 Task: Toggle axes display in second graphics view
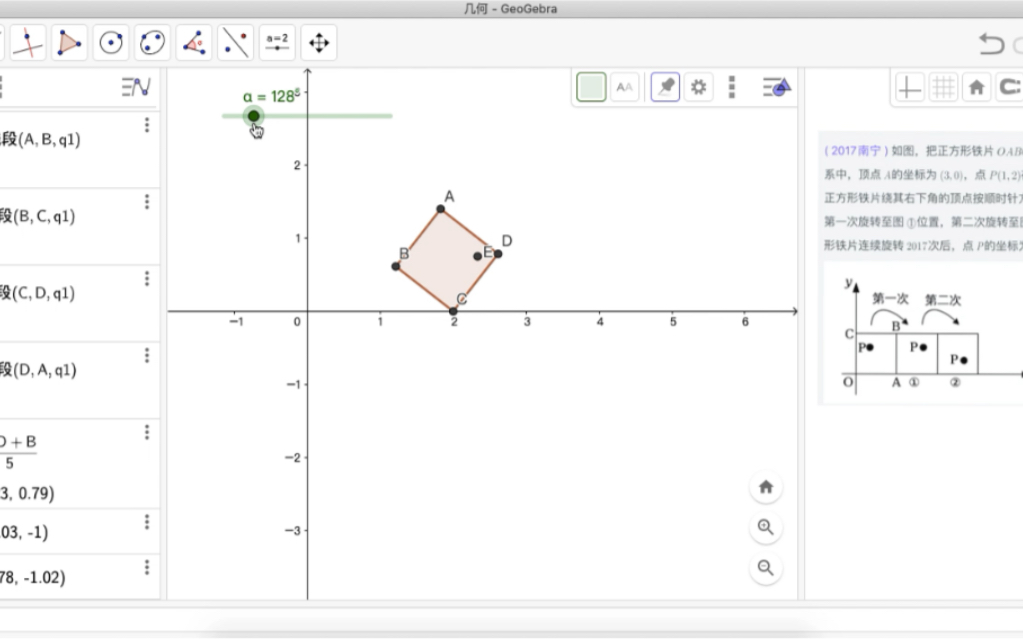[909, 87]
